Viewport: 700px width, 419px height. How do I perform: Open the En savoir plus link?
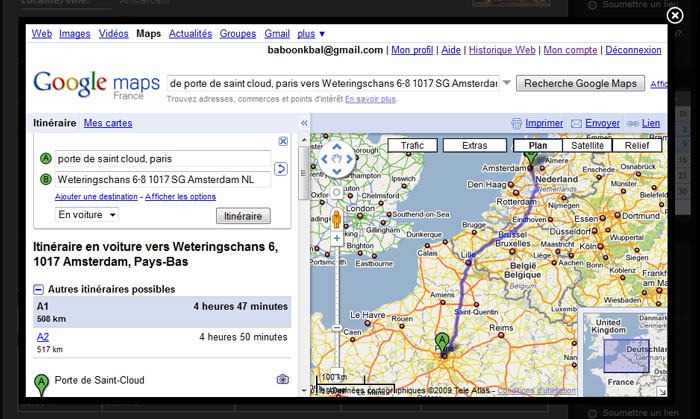point(370,99)
